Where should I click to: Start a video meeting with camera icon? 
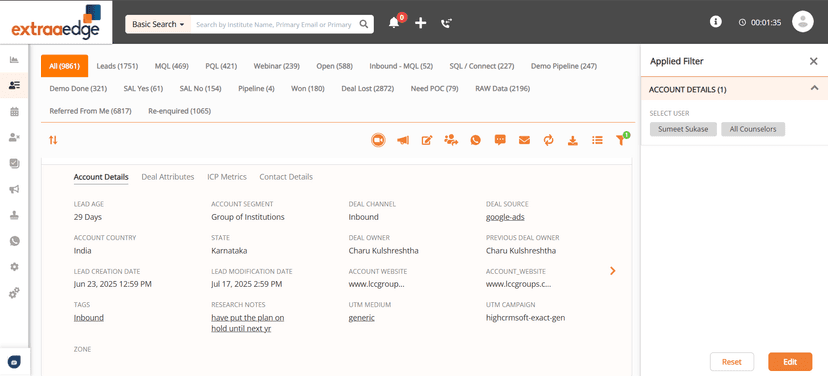coord(378,140)
